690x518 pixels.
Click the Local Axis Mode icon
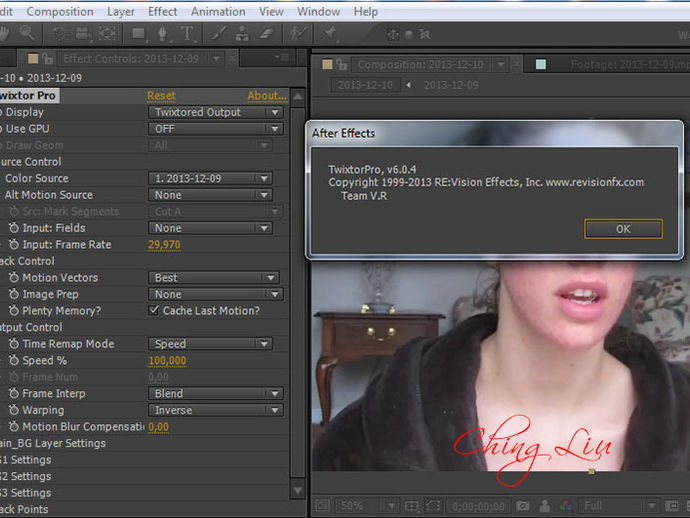pos(393,34)
